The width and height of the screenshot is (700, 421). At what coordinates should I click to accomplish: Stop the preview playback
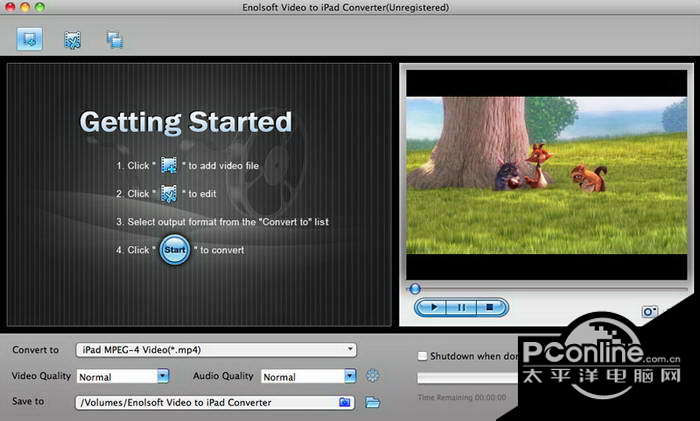[x=491, y=307]
